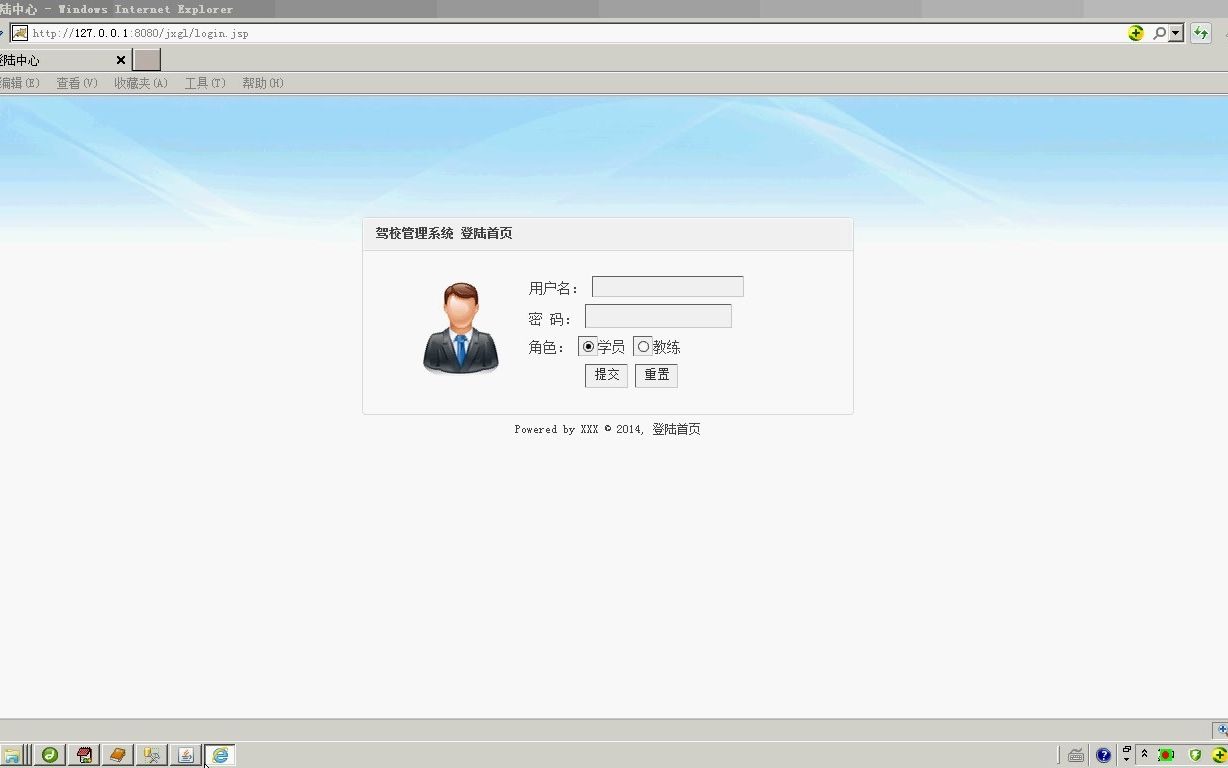Open the orange book icon on the taskbar
The height and width of the screenshot is (768, 1228).
[118, 755]
